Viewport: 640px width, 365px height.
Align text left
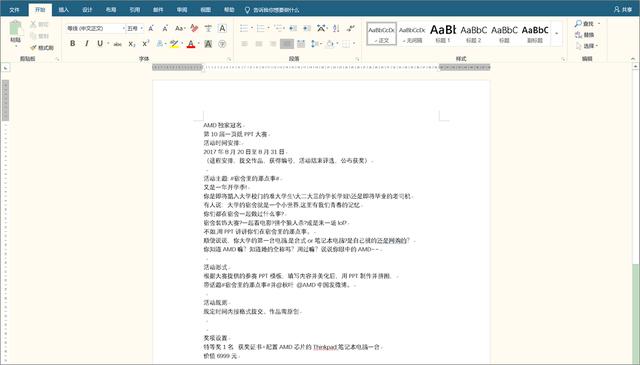pyautogui.click(x=244, y=44)
